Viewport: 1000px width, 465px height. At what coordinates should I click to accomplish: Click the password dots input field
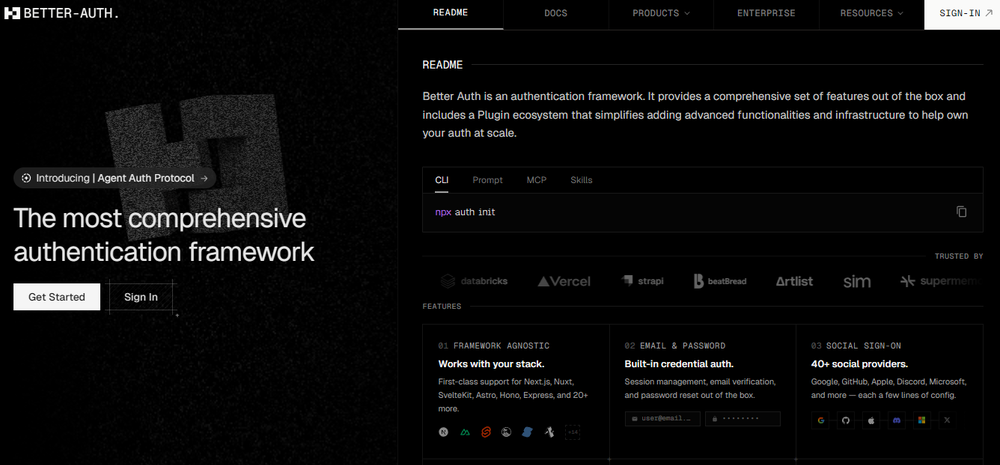pos(742,418)
